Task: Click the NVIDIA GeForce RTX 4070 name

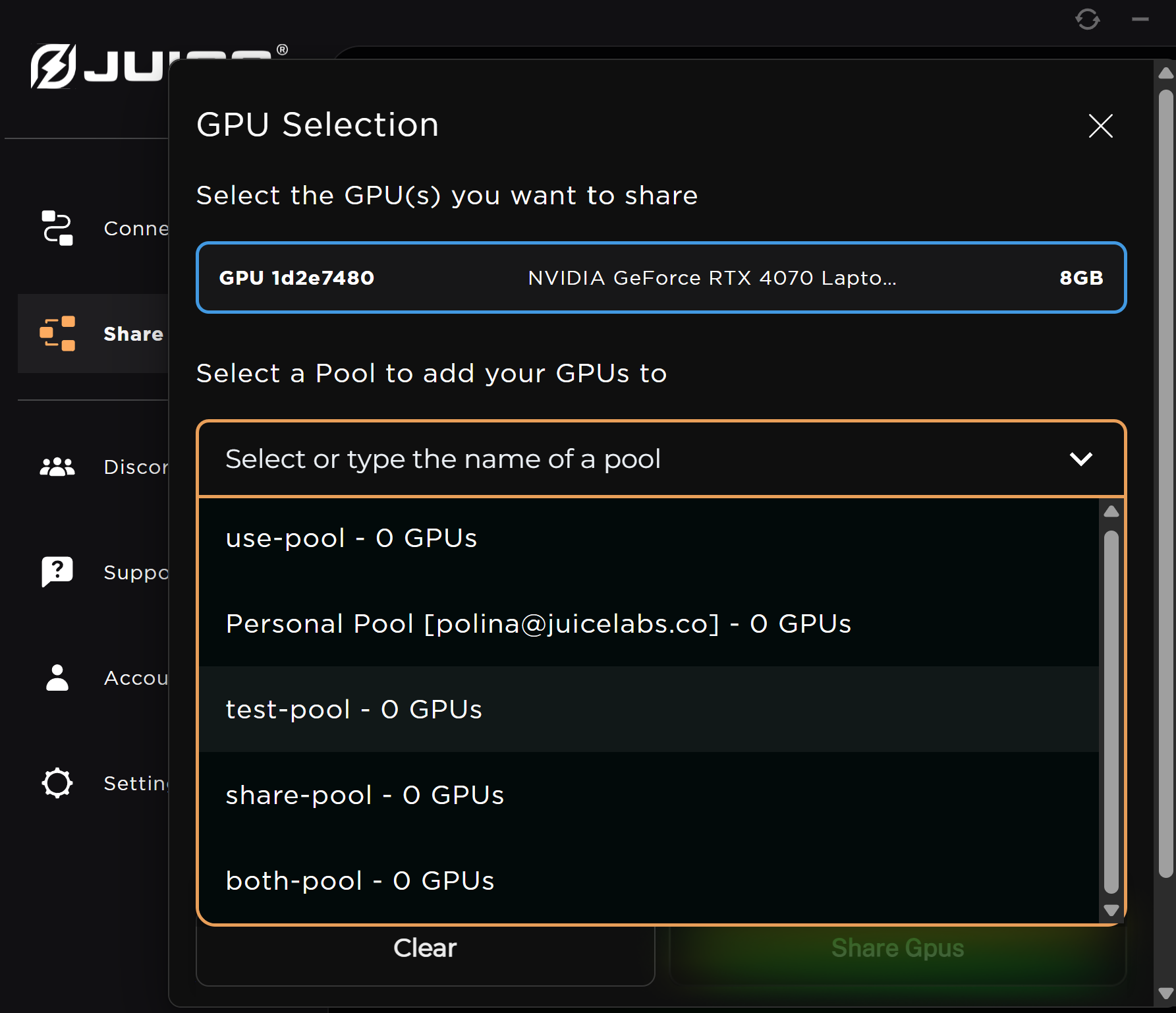Action: [x=712, y=277]
